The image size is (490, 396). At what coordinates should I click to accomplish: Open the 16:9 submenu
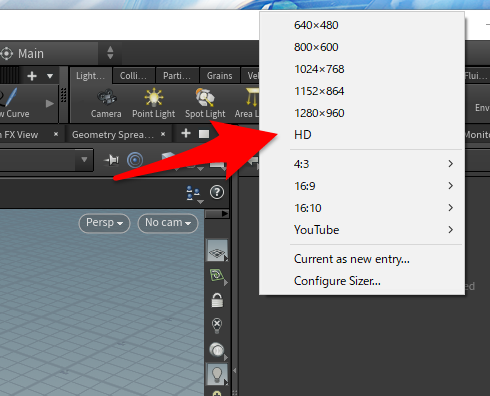pos(362,186)
